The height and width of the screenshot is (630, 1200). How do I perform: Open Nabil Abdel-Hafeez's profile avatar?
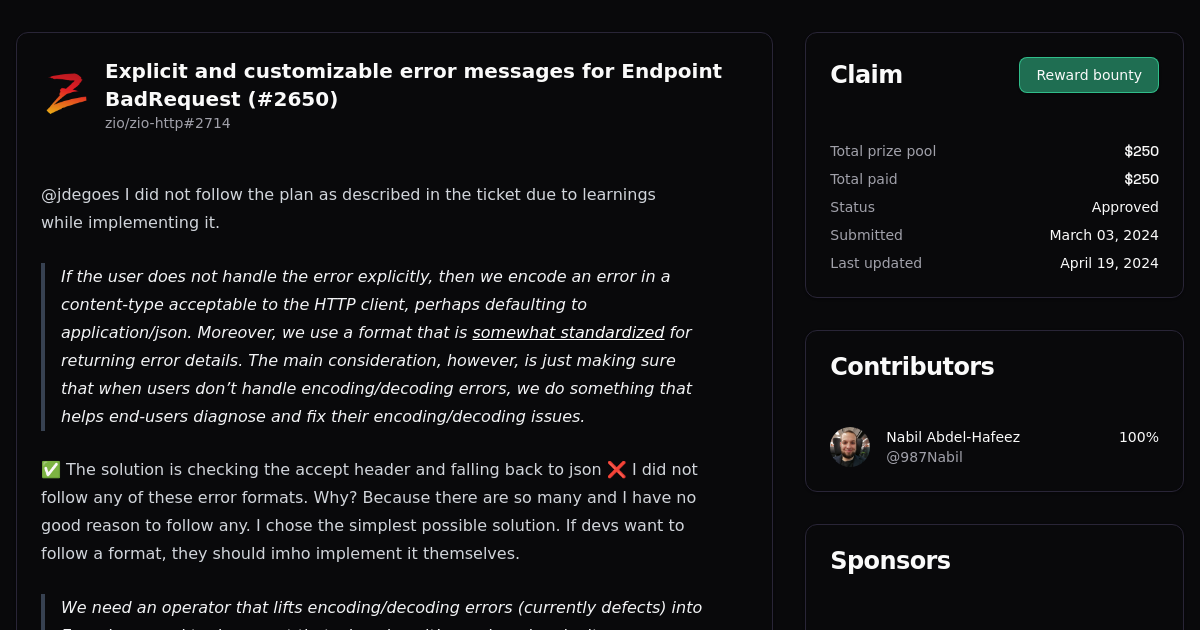point(849,447)
